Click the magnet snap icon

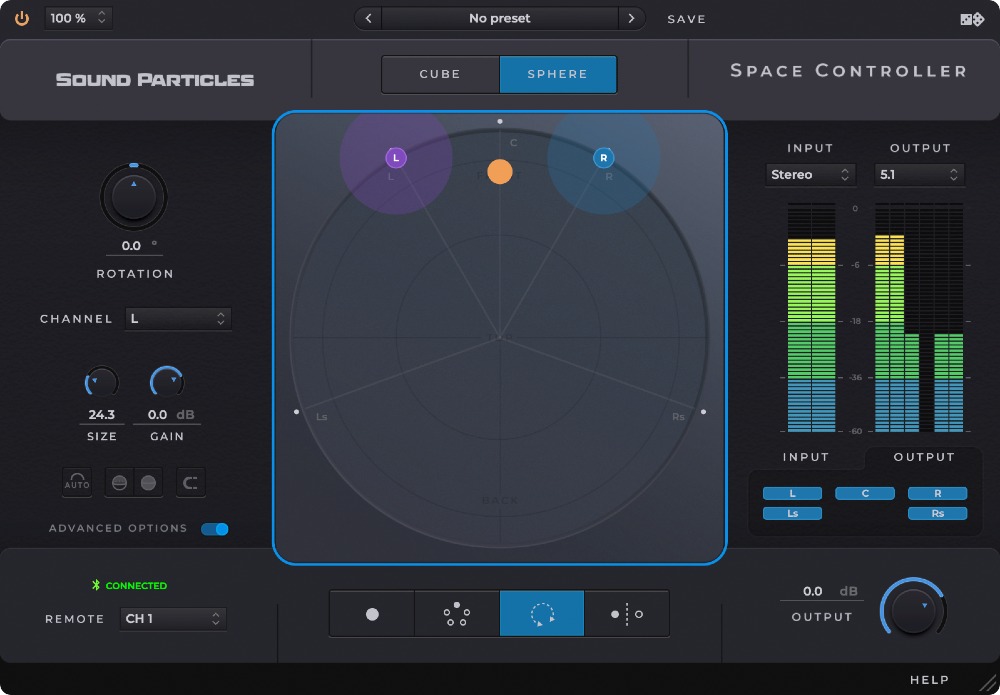coord(190,482)
